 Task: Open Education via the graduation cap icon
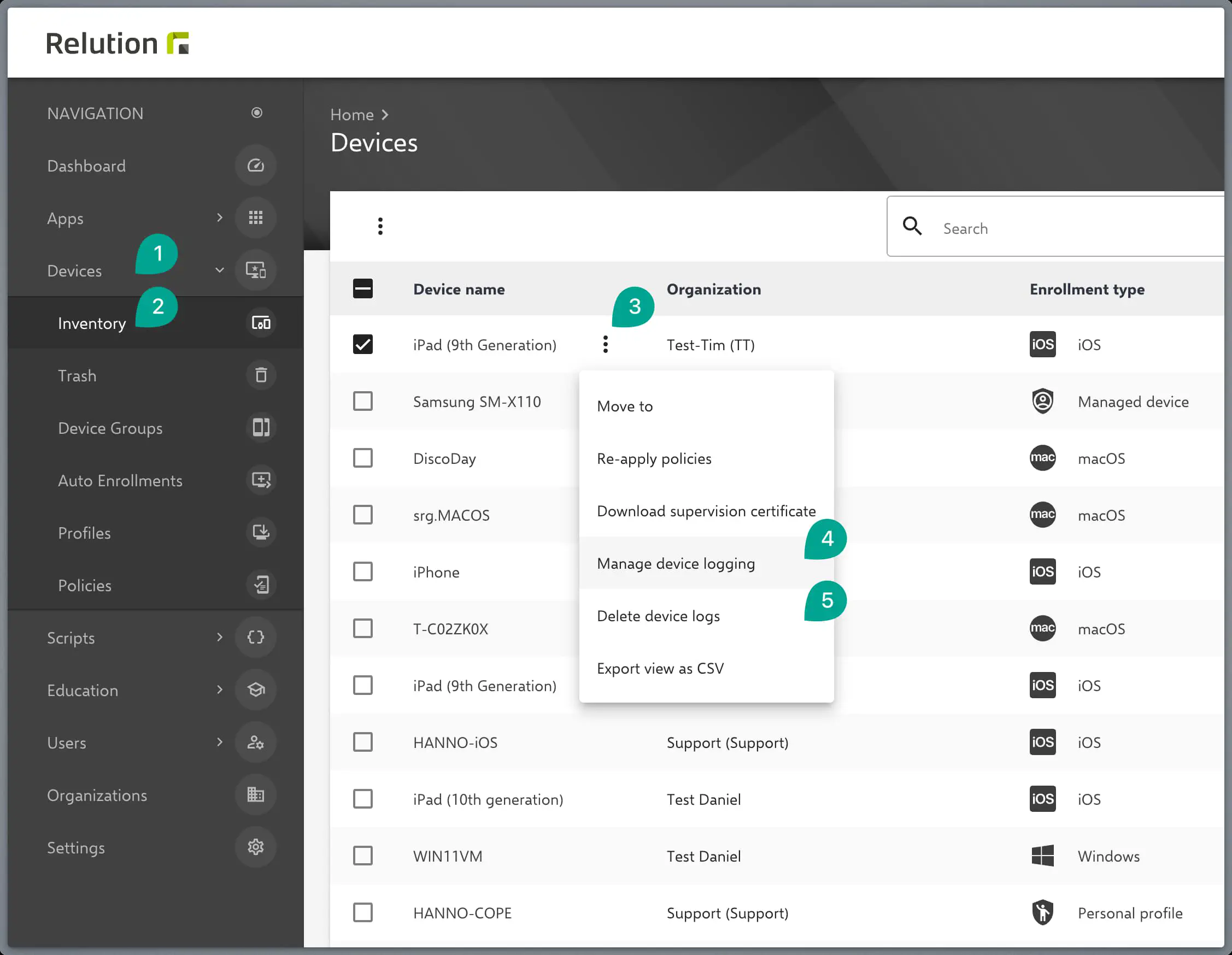(x=256, y=689)
